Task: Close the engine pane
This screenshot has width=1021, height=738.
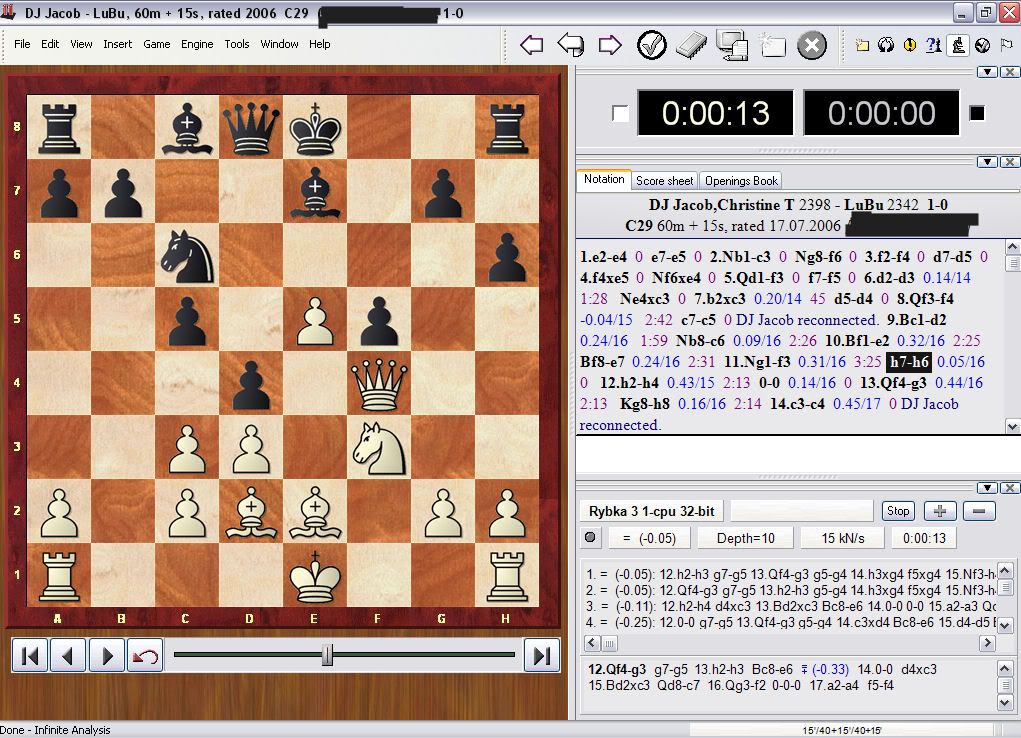Action: (x=1009, y=488)
